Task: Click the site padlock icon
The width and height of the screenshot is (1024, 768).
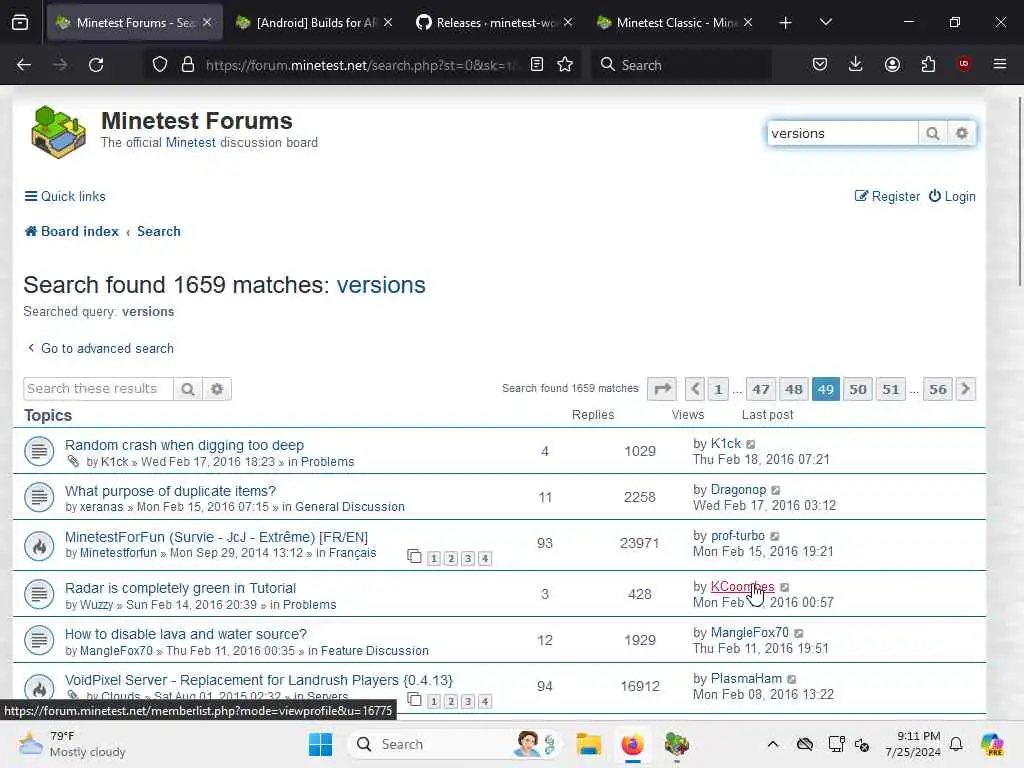Action: [x=188, y=65]
